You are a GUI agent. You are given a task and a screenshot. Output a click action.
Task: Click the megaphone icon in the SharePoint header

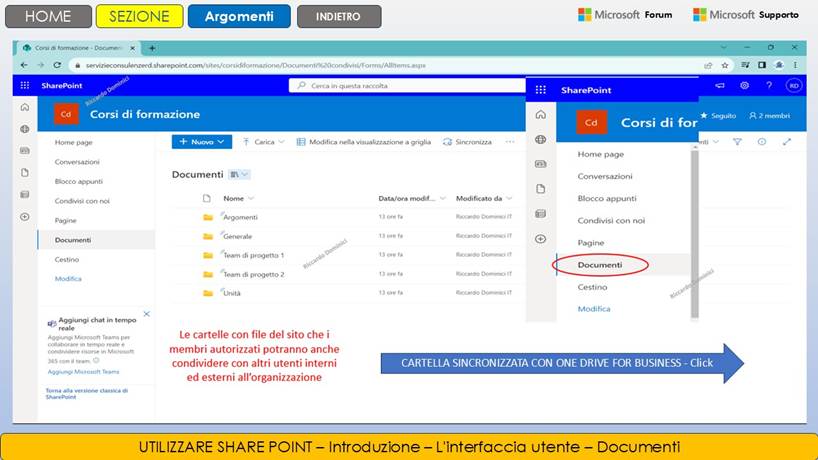click(720, 85)
